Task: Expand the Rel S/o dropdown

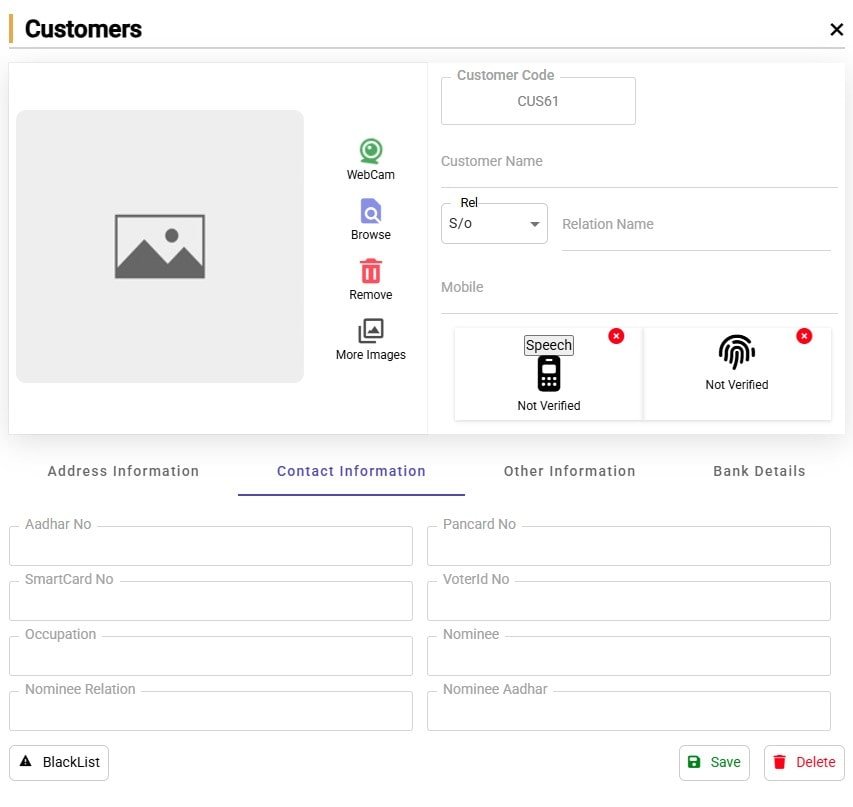Action: (494, 224)
